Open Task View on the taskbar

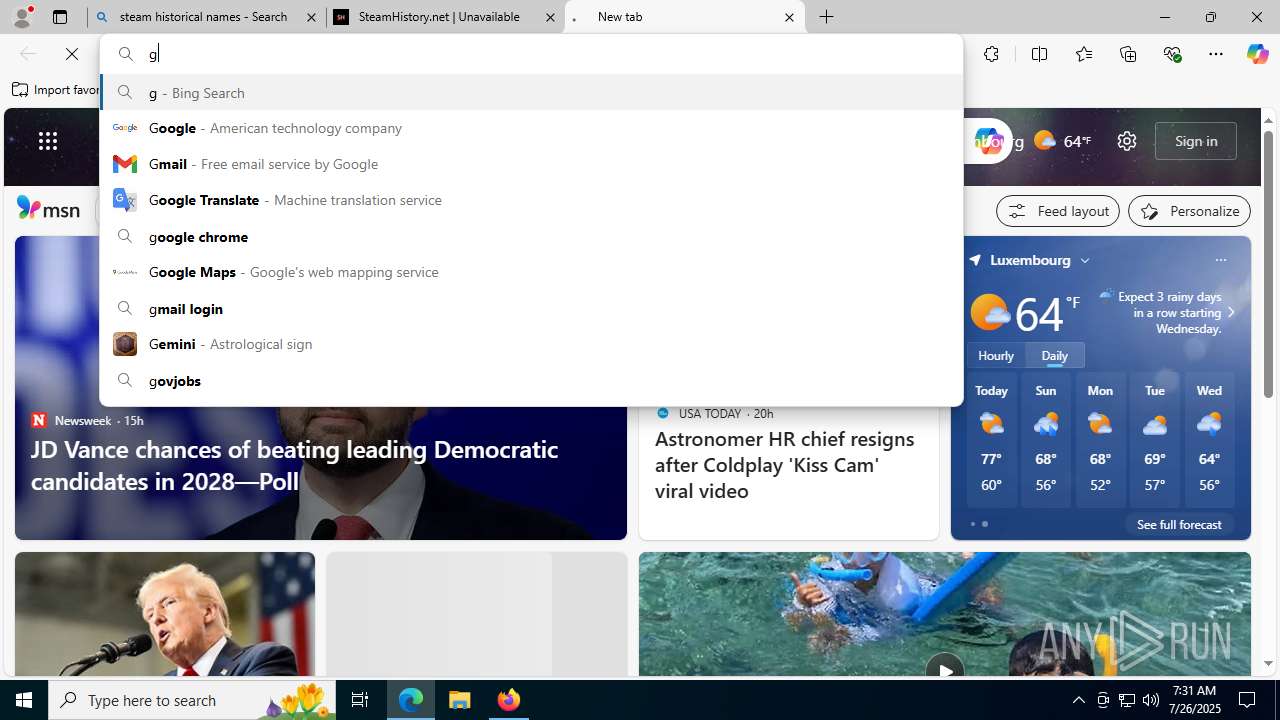pyautogui.click(x=360, y=700)
